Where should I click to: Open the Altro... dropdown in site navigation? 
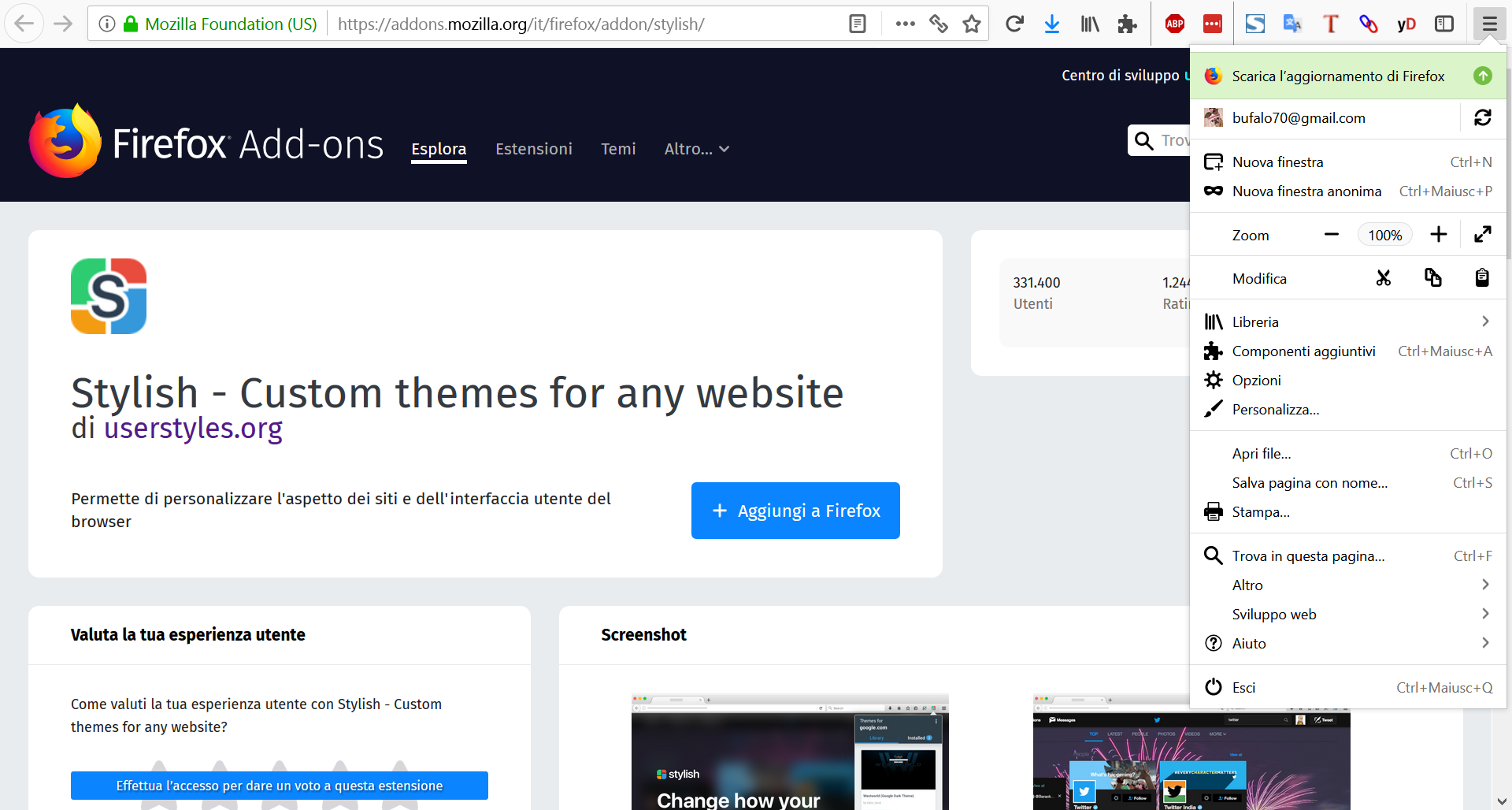(x=697, y=149)
